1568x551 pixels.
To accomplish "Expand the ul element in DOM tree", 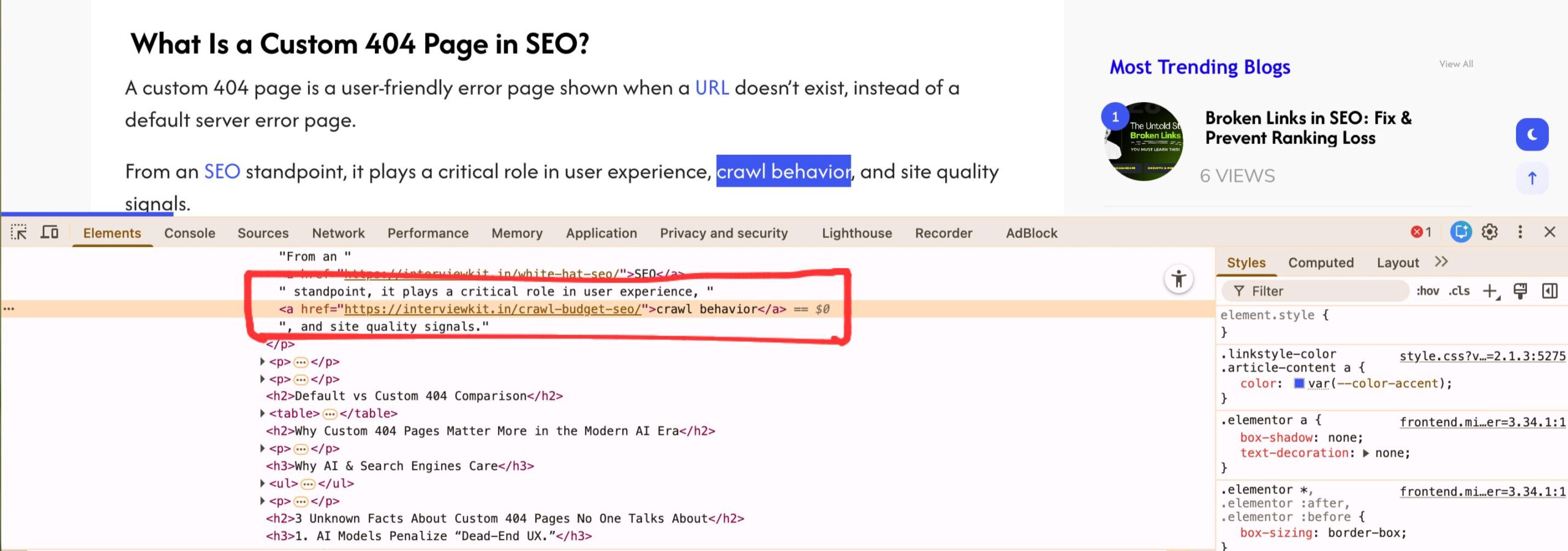I will pyautogui.click(x=263, y=484).
